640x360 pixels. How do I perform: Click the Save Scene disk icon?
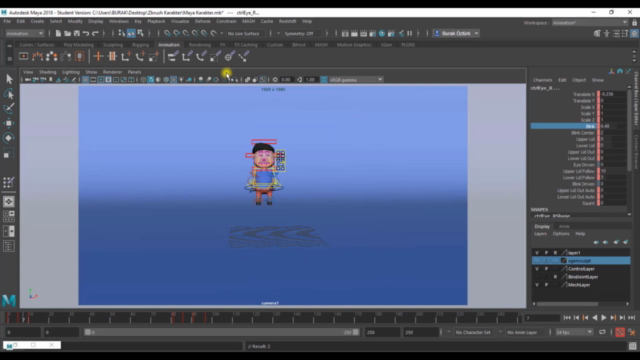[77, 33]
